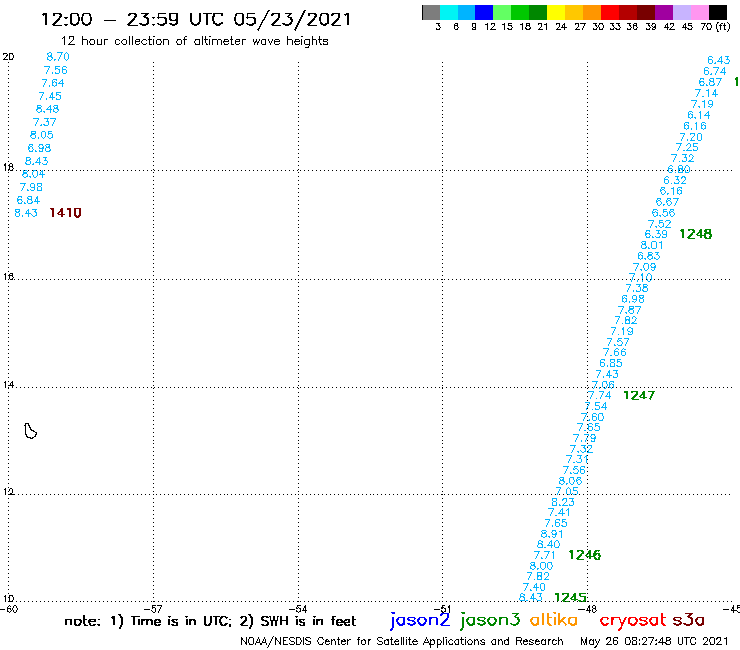This screenshot has height=650, width=740.
Task: Click the 1410 pass time label
Action: (65, 213)
